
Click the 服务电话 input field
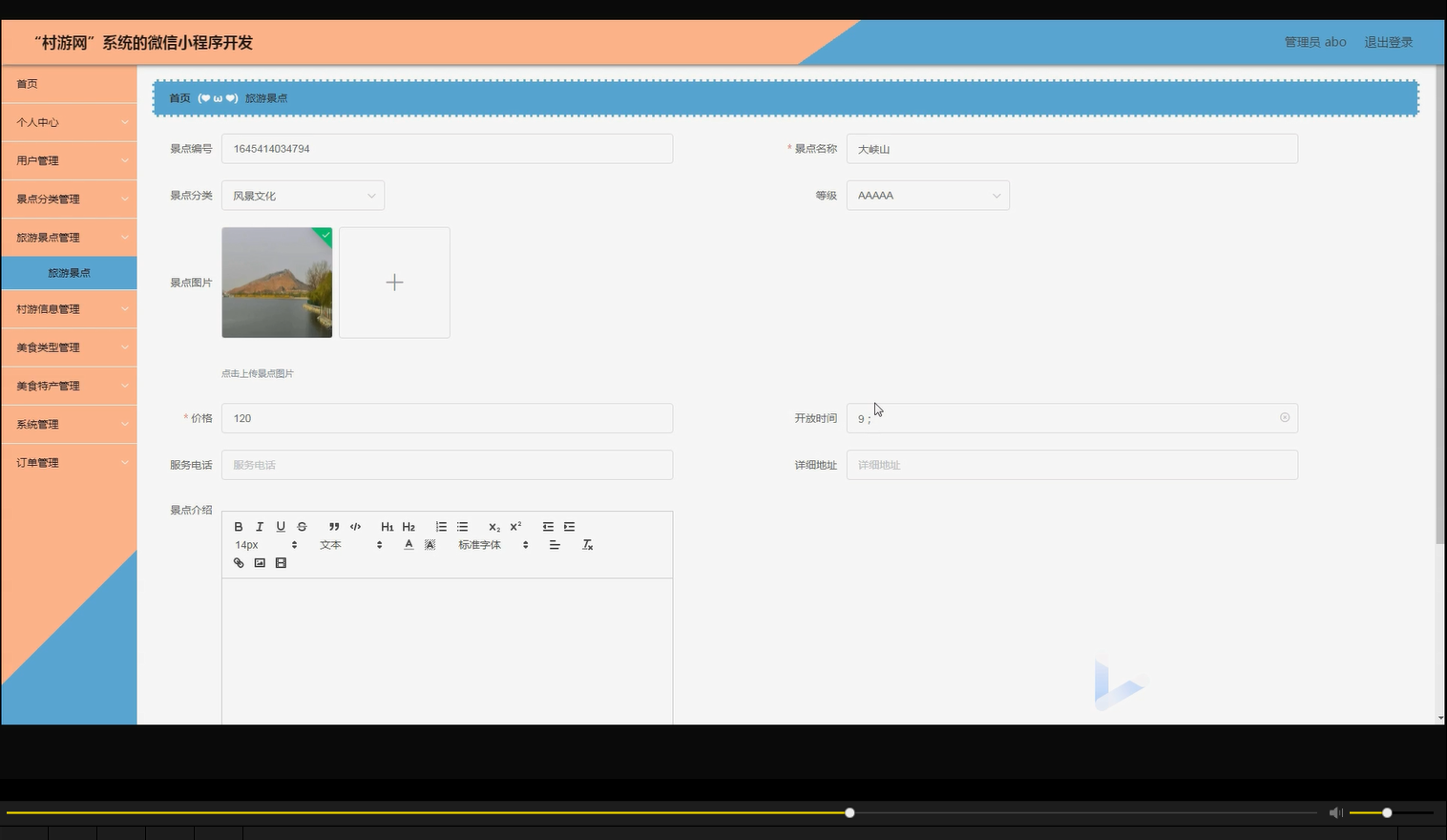coord(447,465)
